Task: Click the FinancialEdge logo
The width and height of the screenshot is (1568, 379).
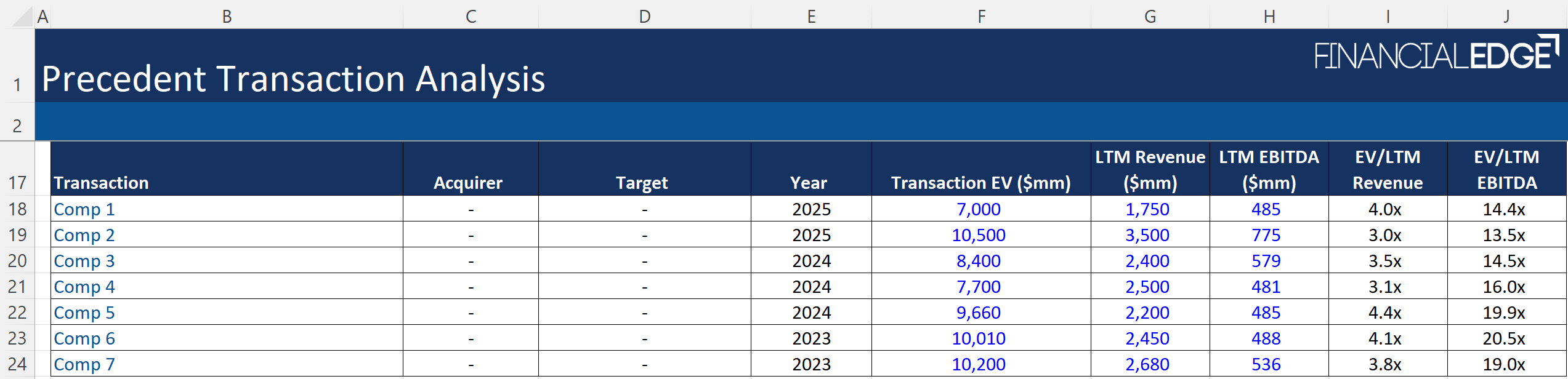Action: [1436, 54]
